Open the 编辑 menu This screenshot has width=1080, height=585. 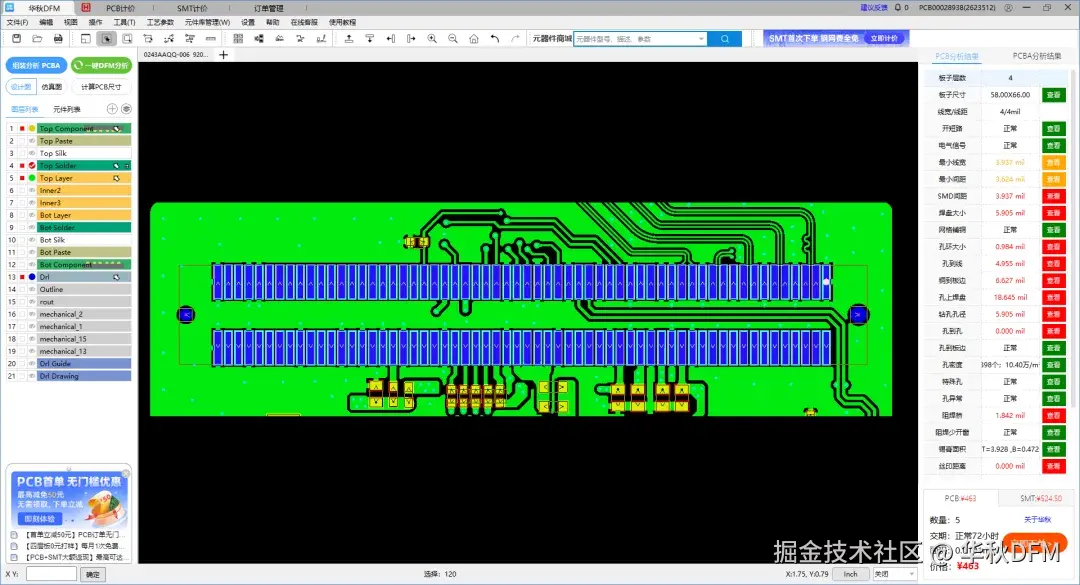(46, 22)
